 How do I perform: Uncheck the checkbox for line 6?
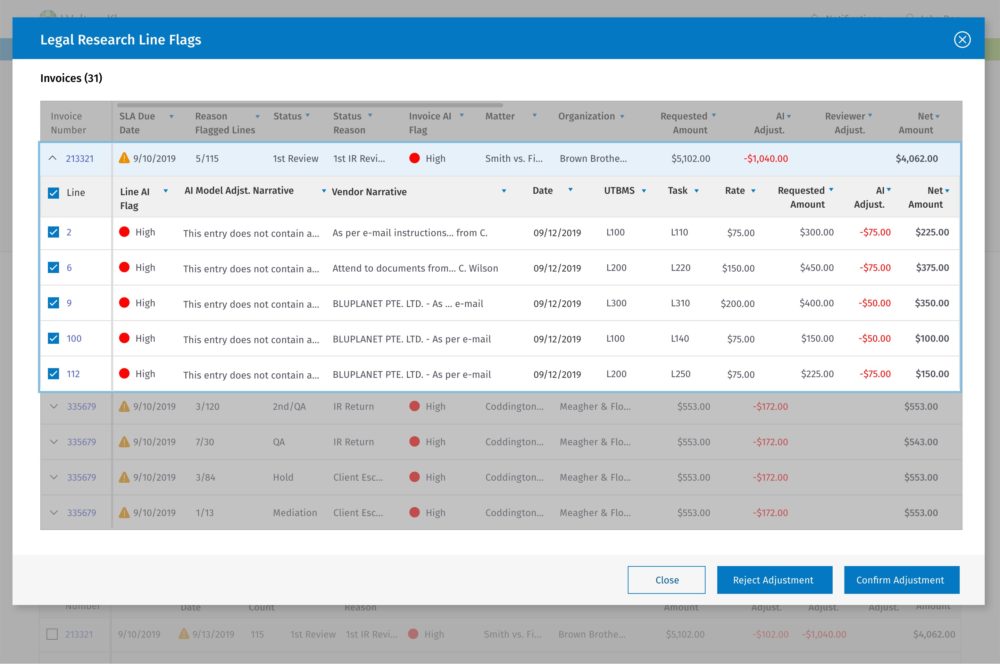tap(54, 268)
